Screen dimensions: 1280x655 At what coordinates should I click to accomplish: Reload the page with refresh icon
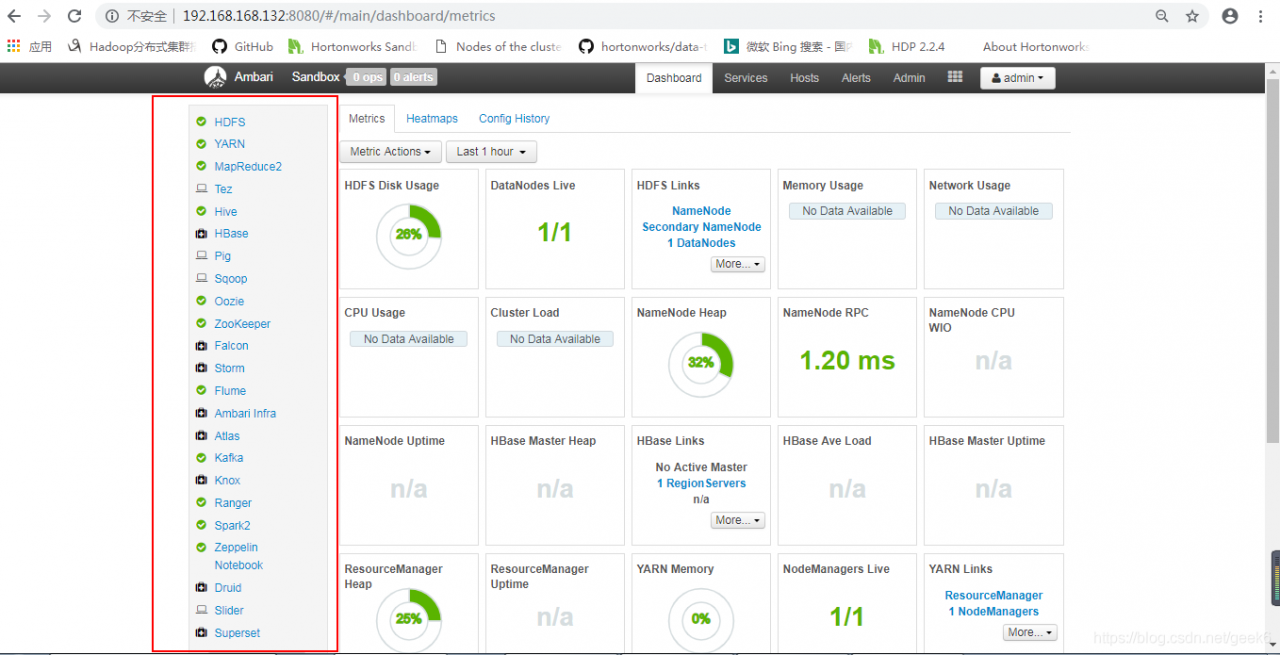[74, 16]
